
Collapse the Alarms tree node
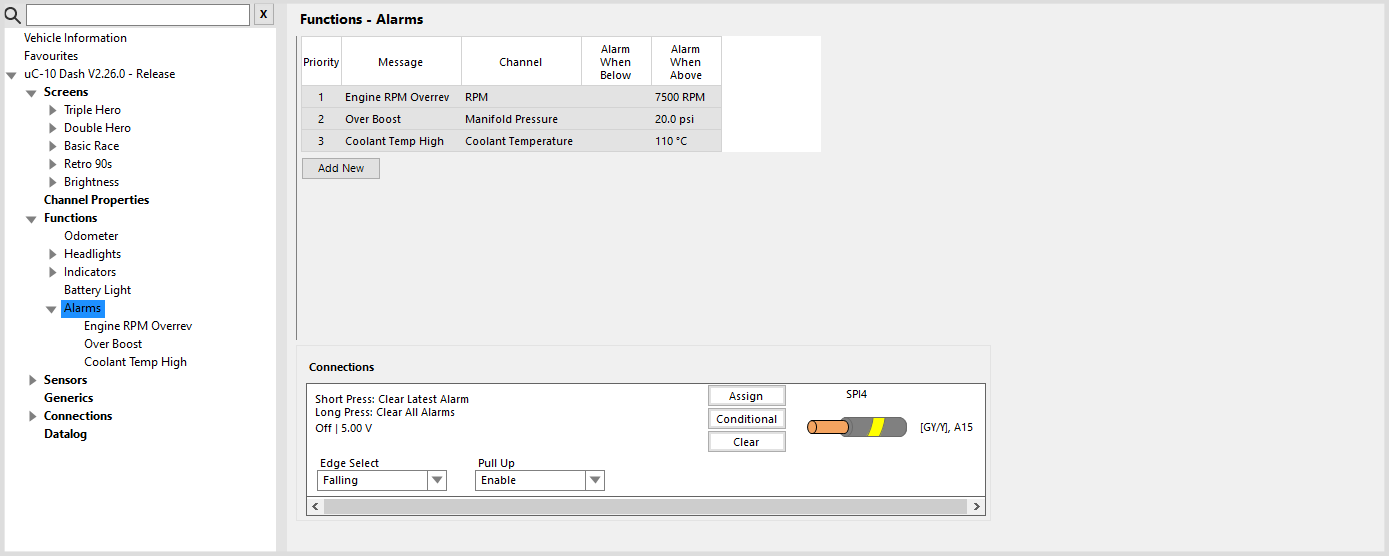coord(51,309)
